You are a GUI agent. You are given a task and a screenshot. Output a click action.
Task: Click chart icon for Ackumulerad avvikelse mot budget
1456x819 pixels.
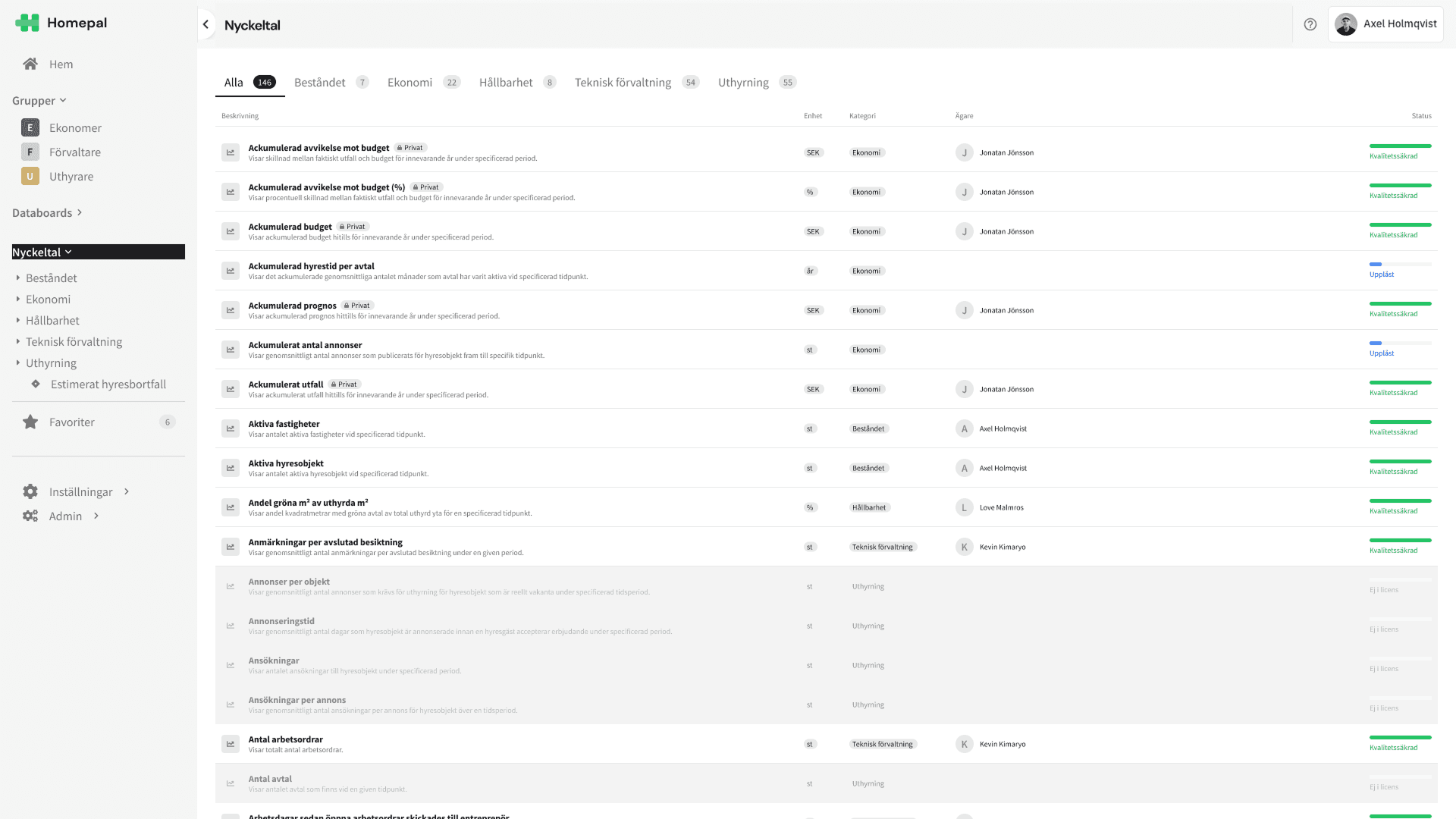[231, 152]
